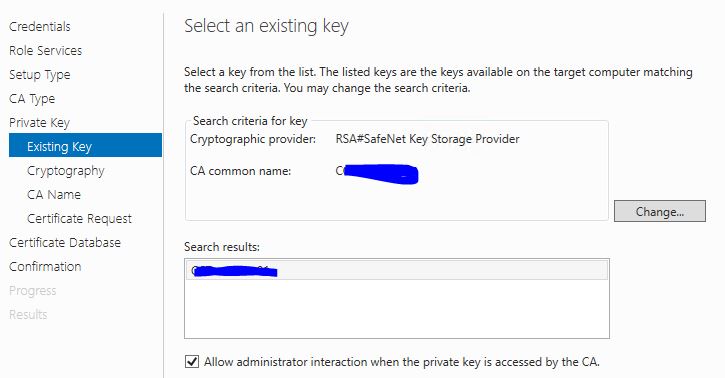Click empty area of Search results list
This screenshot has height=378, width=725.
(397, 309)
